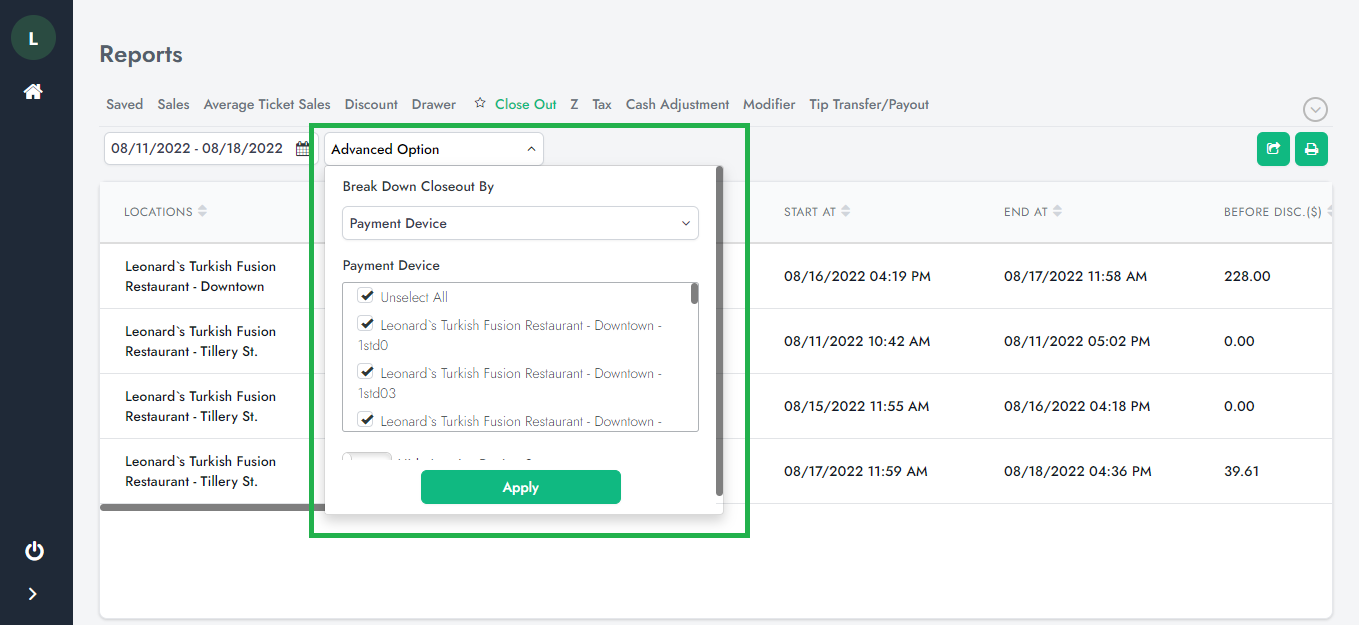Click the green Apply button

tap(520, 487)
